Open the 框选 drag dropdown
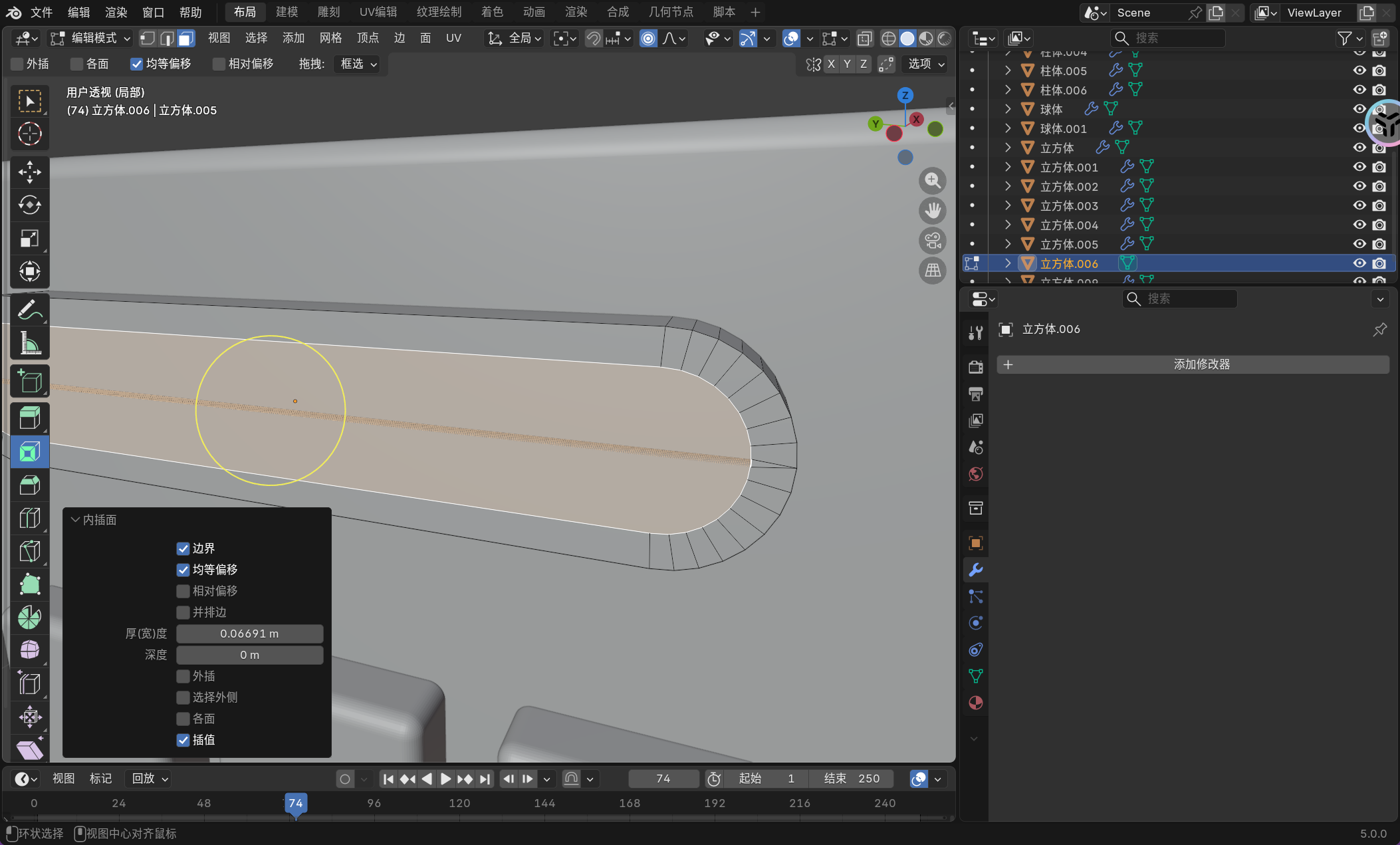This screenshot has height=845, width=1400. point(359,64)
